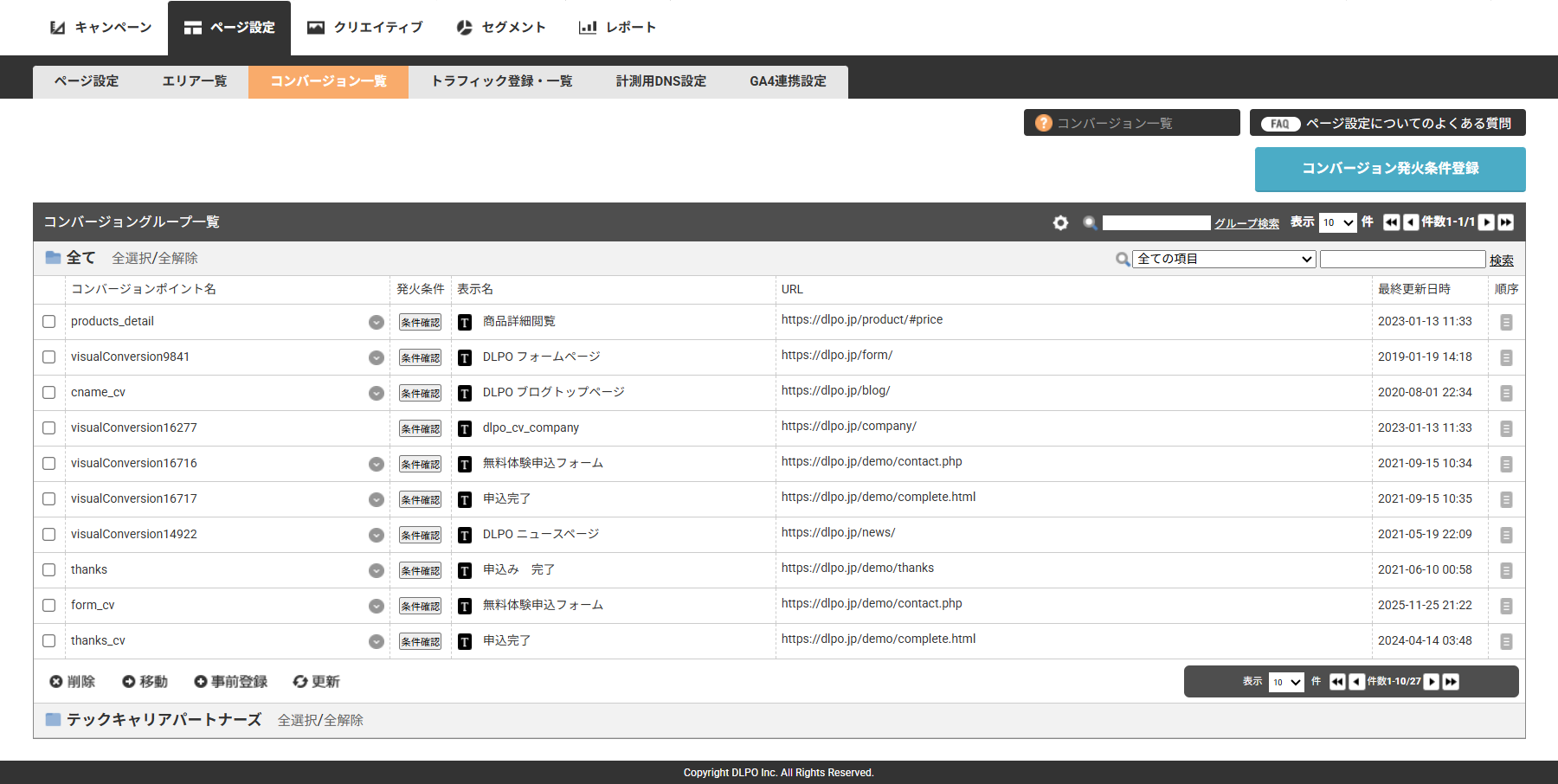1558x784 pixels.
Task: Click the magnifier icon beside 全ての項目
Action: [x=1123, y=259]
